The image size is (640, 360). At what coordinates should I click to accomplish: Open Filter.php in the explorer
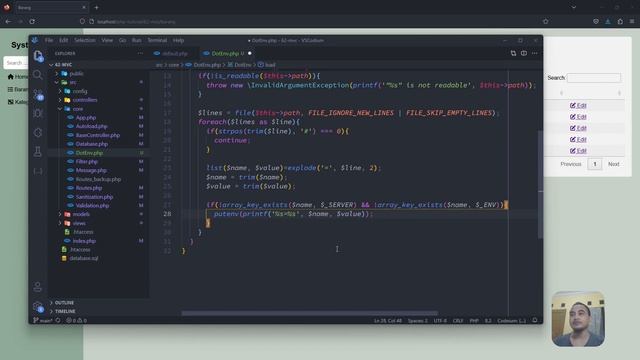point(87,162)
